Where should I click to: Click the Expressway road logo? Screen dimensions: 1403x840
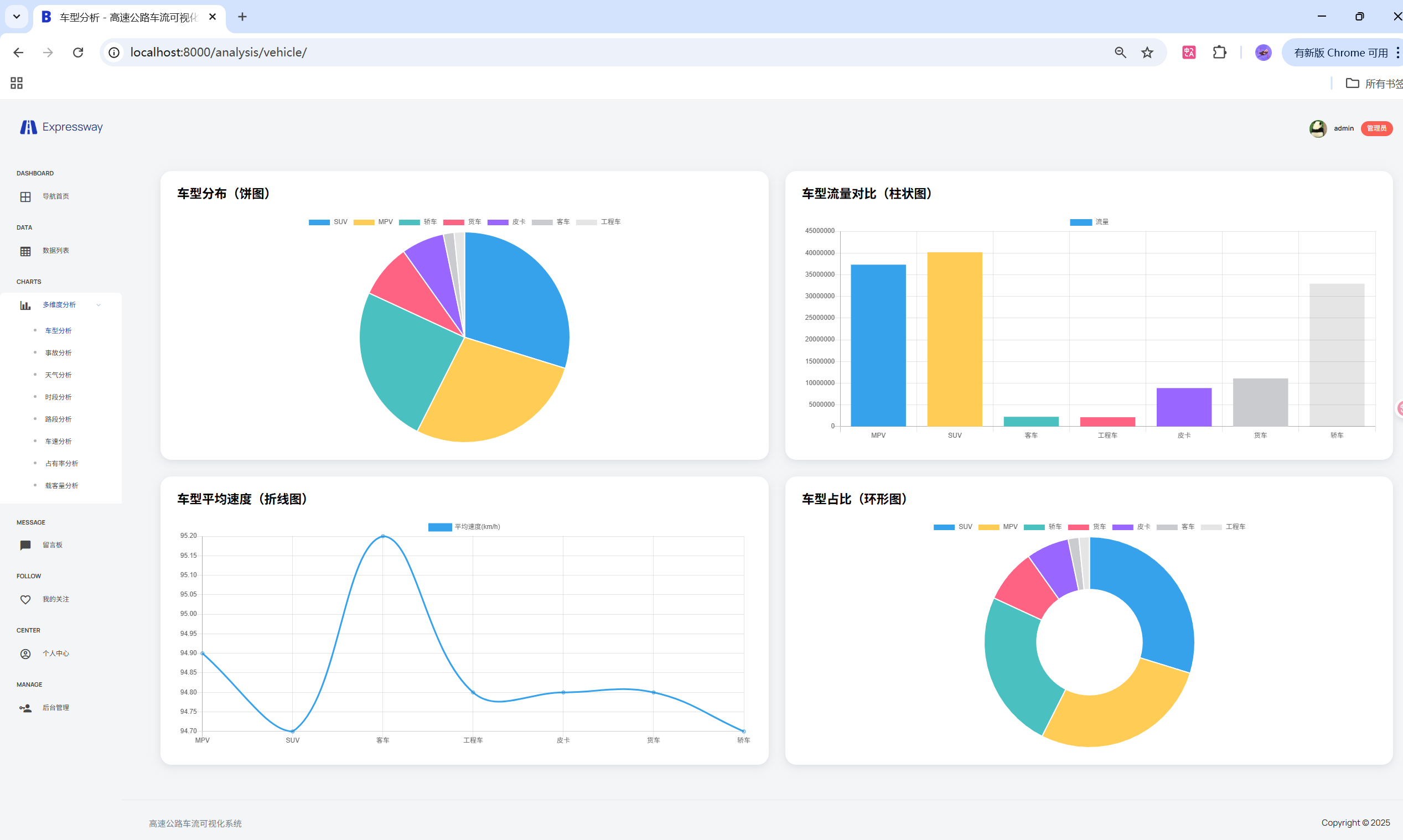coord(28,127)
